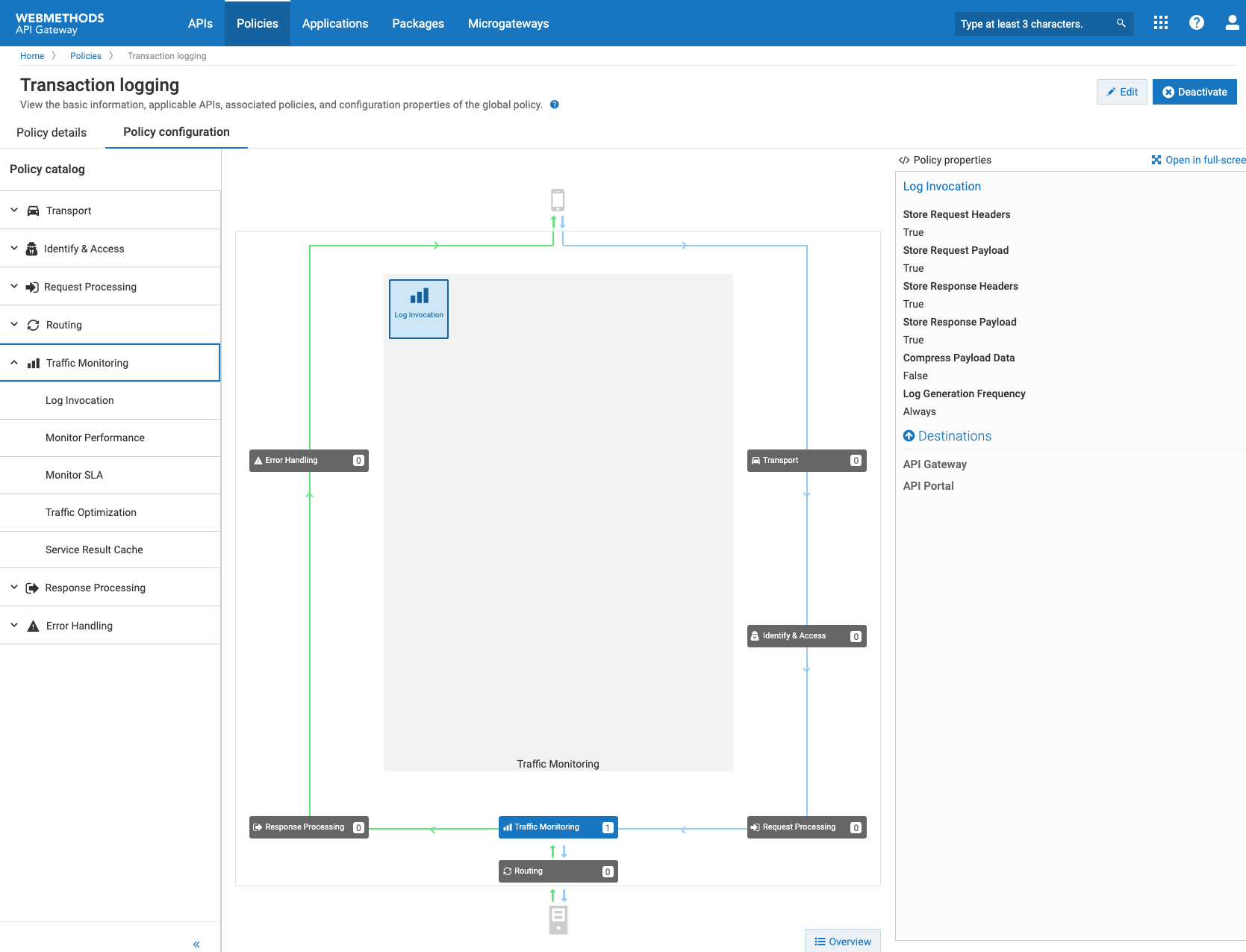Open policy properties in full-screen

(x=1198, y=160)
